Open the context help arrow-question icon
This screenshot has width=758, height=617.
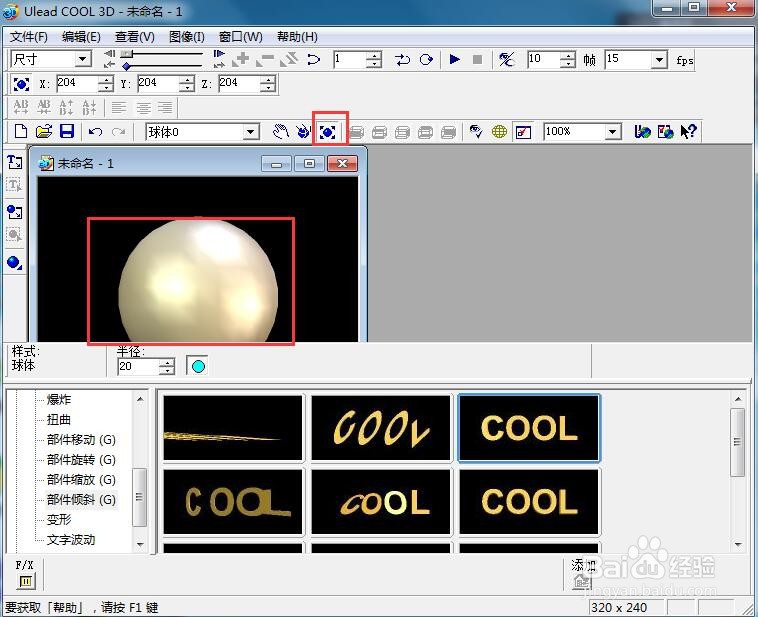tap(688, 132)
